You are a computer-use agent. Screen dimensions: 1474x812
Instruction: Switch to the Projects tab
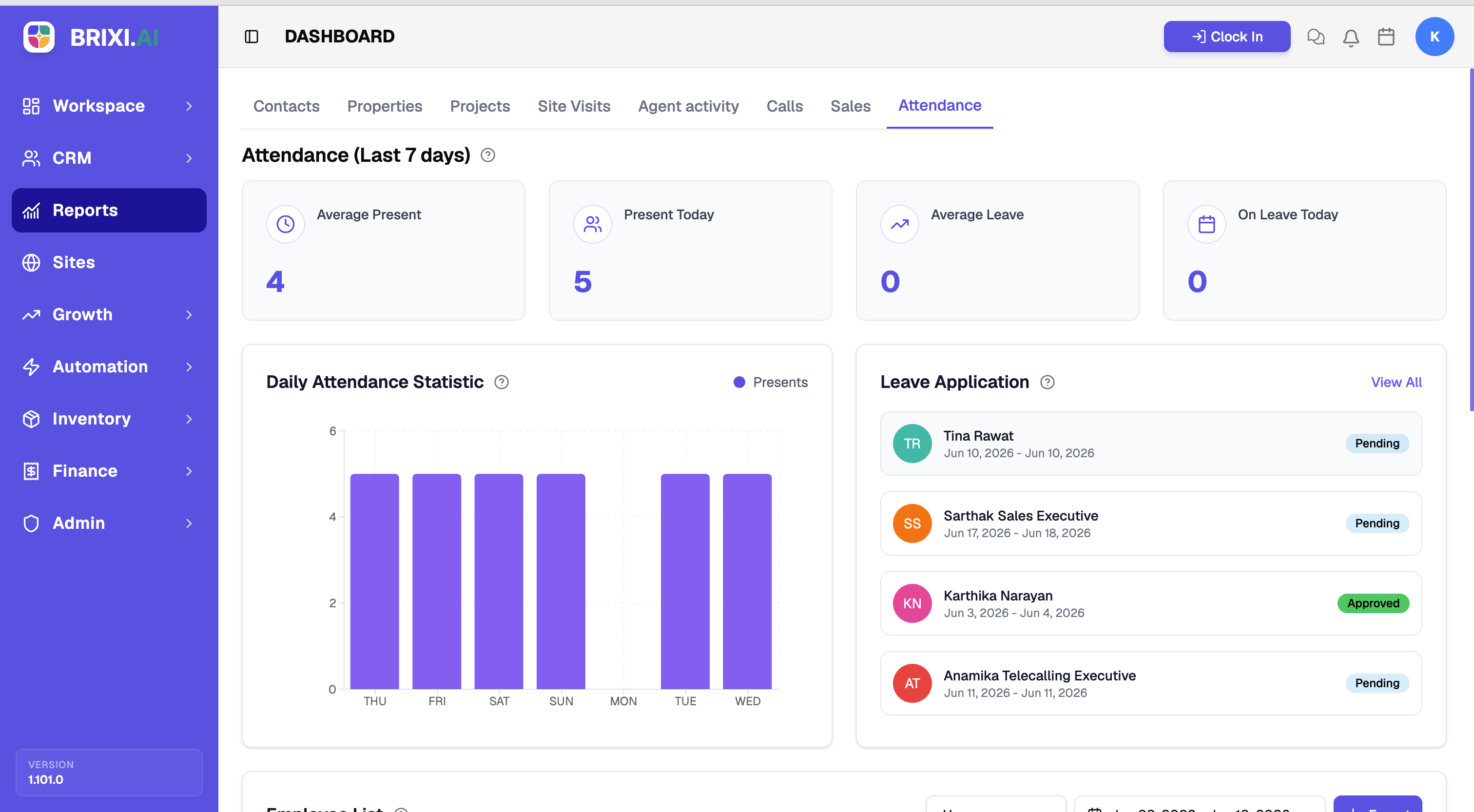click(480, 106)
